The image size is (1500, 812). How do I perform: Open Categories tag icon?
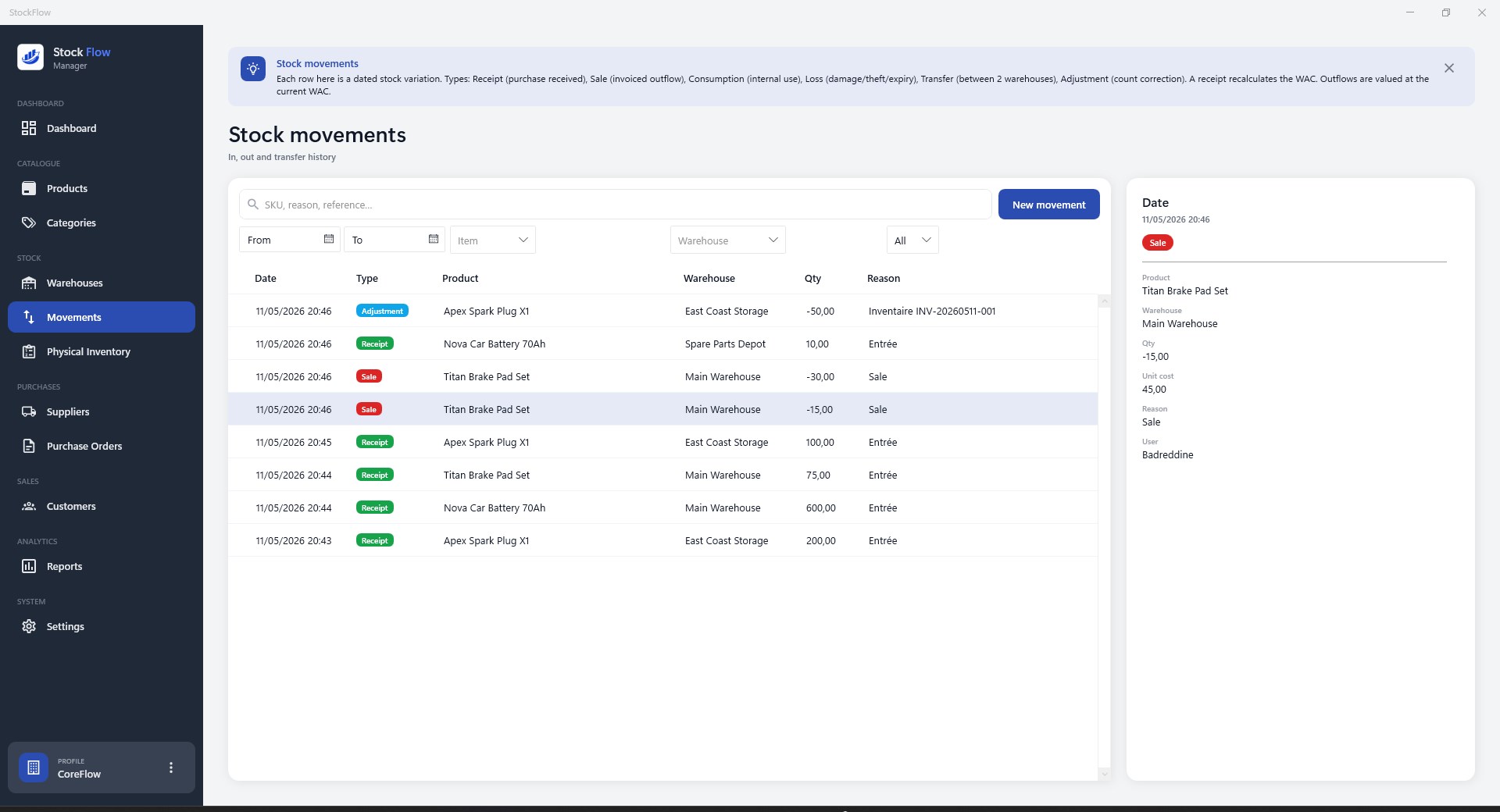[x=29, y=223]
